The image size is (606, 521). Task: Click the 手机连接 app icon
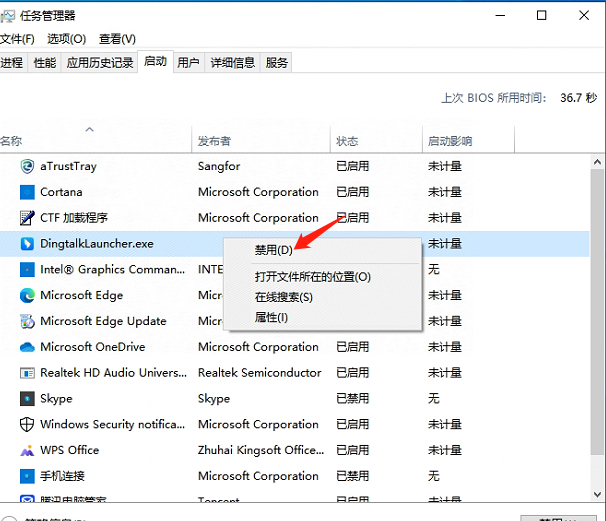27,476
